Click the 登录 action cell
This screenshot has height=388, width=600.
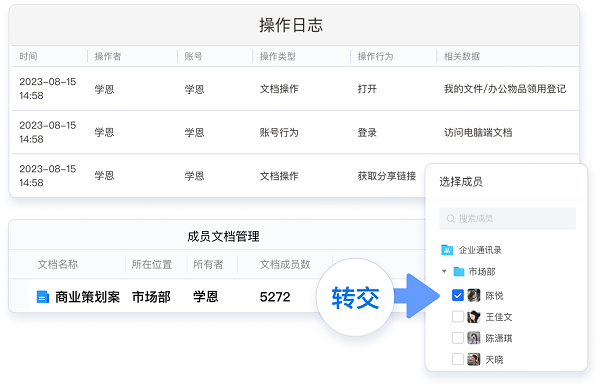[367, 132]
